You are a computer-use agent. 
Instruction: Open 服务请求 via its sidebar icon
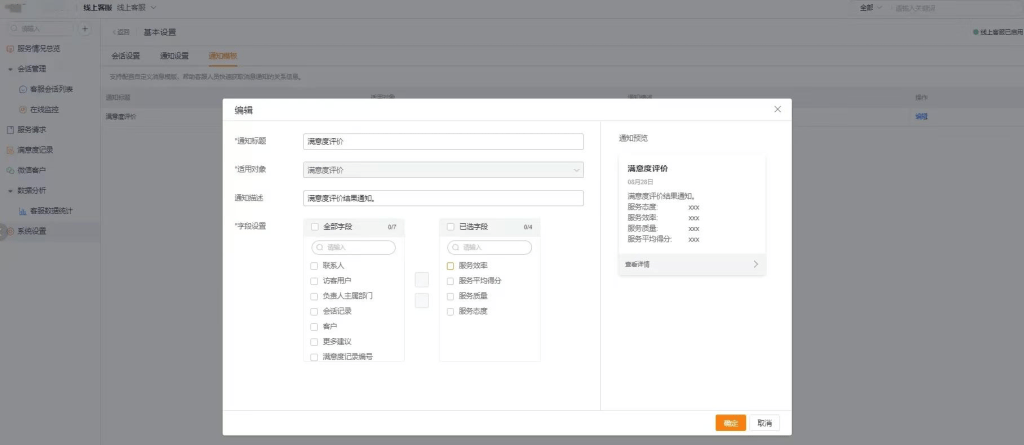coord(10,129)
